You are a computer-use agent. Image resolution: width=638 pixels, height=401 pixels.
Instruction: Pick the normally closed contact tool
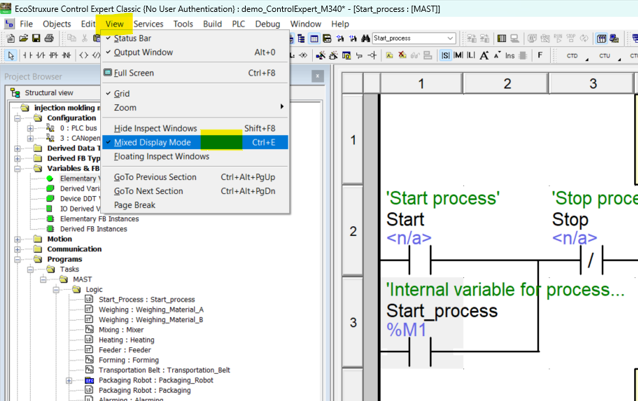[x=41, y=55]
